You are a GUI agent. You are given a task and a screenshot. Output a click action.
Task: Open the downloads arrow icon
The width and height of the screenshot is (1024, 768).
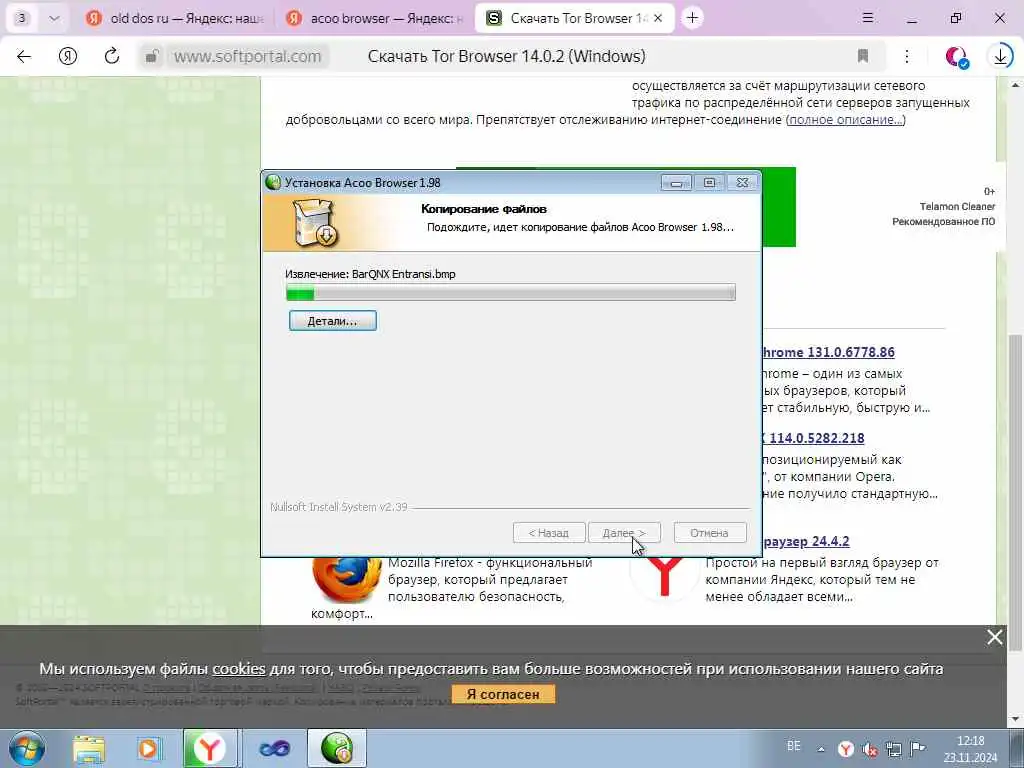point(1000,57)
